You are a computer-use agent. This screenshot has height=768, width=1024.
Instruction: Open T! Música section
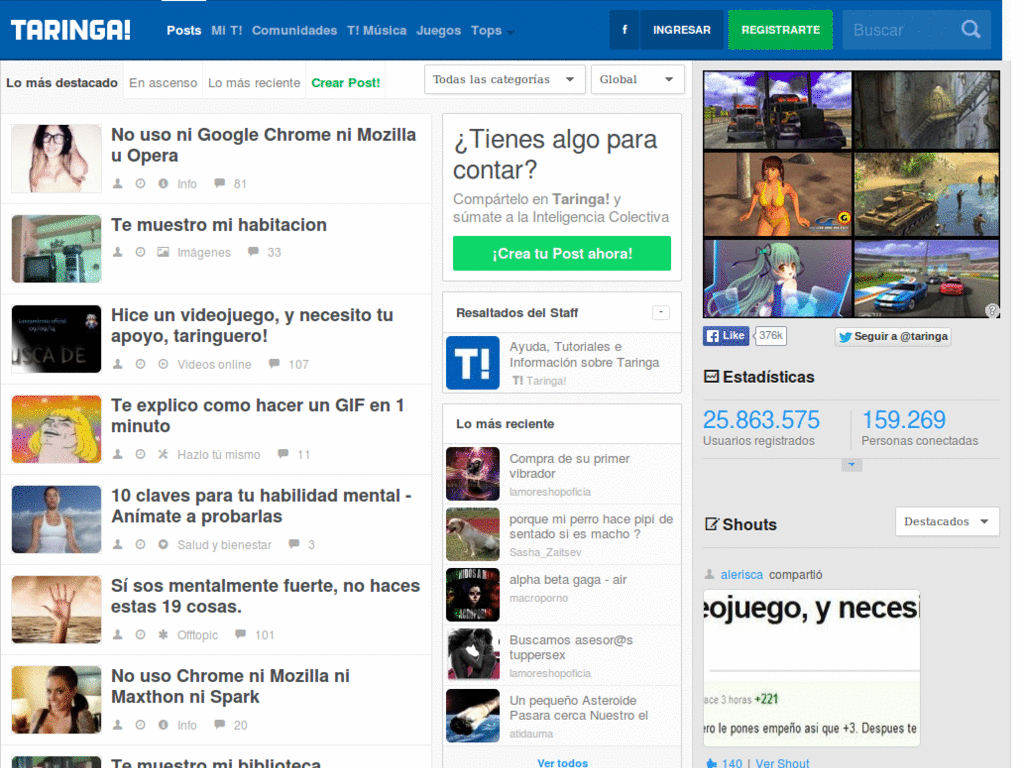(377, 30)
